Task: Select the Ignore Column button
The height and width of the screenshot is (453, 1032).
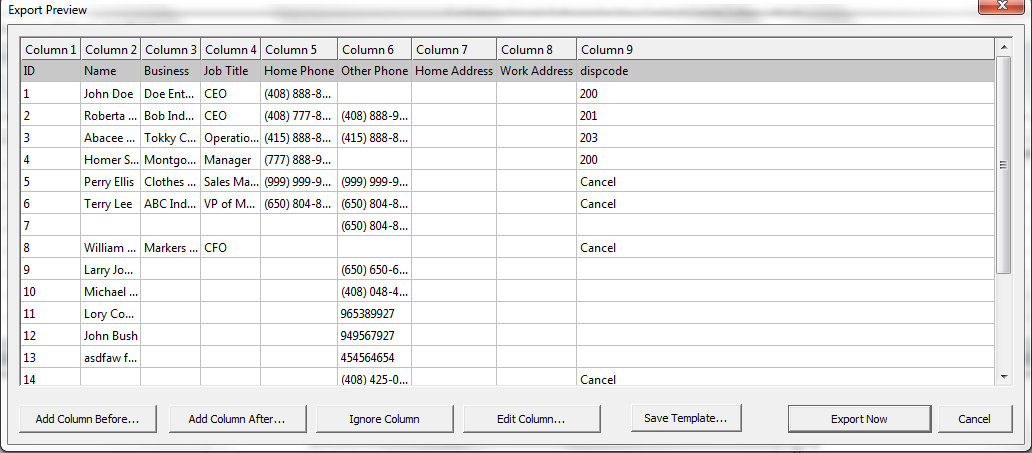Action: (x=384, y=419)
